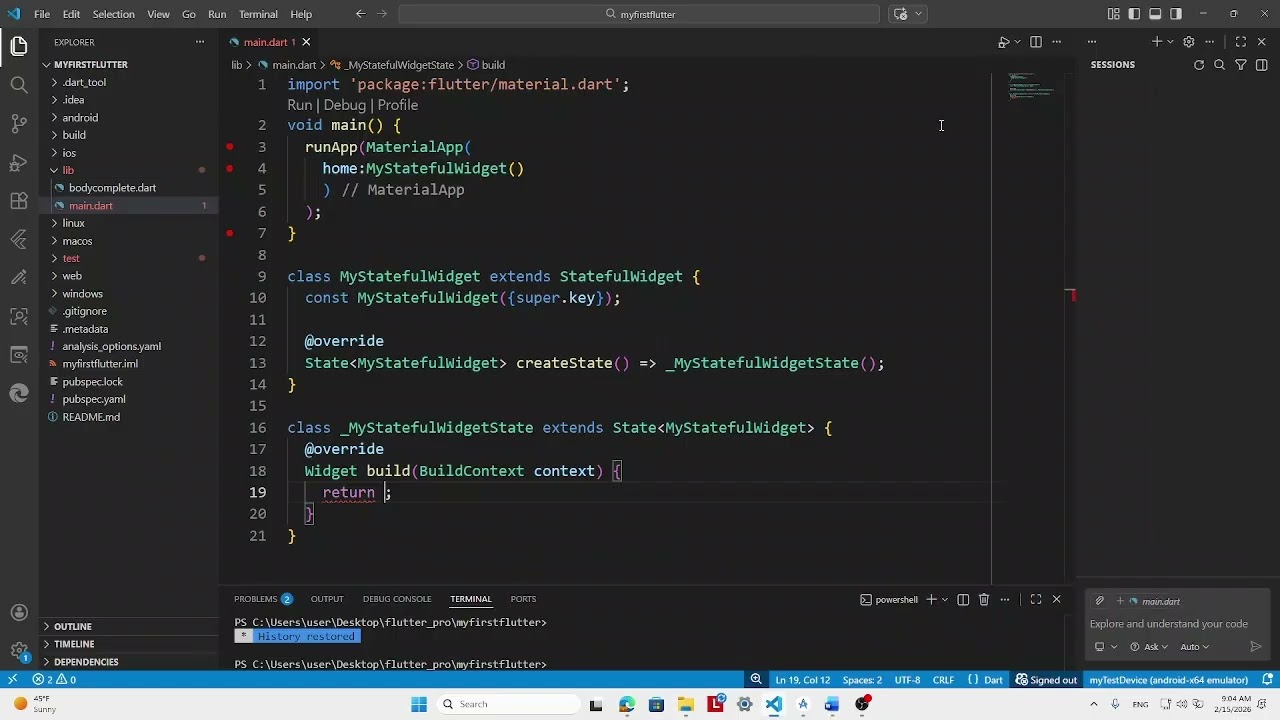1280x720 pixels.
Task: Click the Debug code lens link
Action: (x=344, y=105)
